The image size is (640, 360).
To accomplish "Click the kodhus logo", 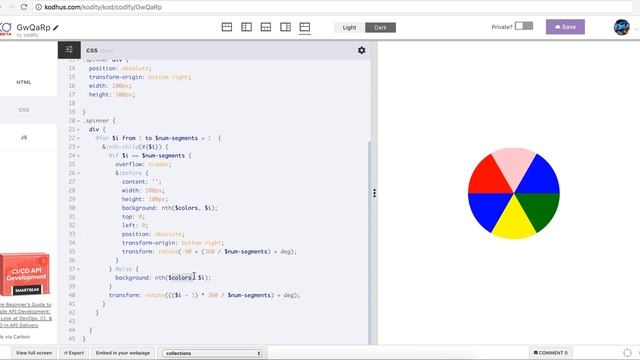I will tap(6, 29).
